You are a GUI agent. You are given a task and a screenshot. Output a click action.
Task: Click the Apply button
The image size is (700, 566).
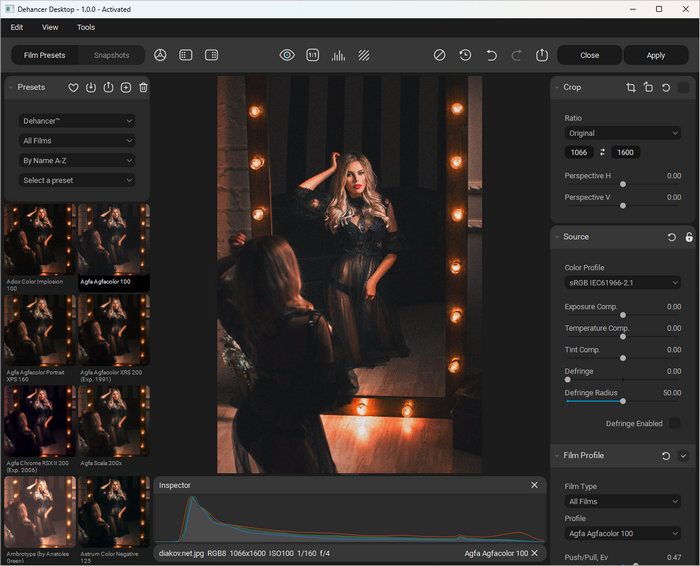click(x=655, y=55)
